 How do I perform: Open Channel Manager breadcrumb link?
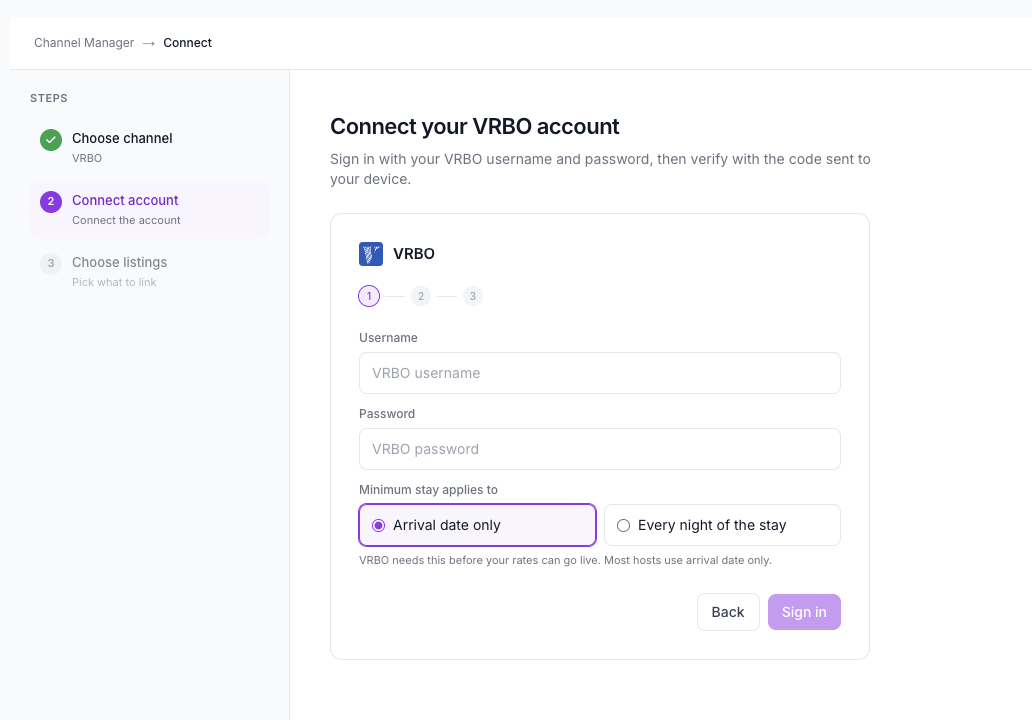[x=84, y=43]
